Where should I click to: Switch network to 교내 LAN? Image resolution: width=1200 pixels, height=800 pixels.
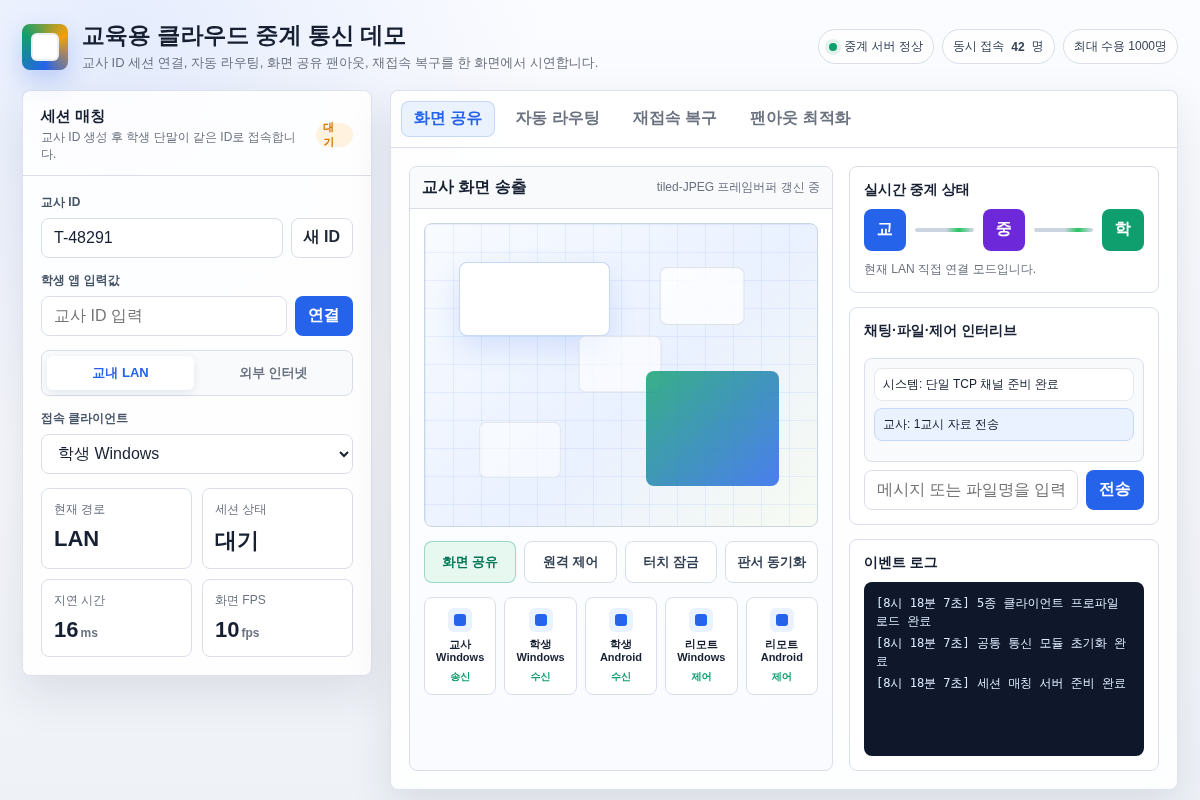[120, 373]
